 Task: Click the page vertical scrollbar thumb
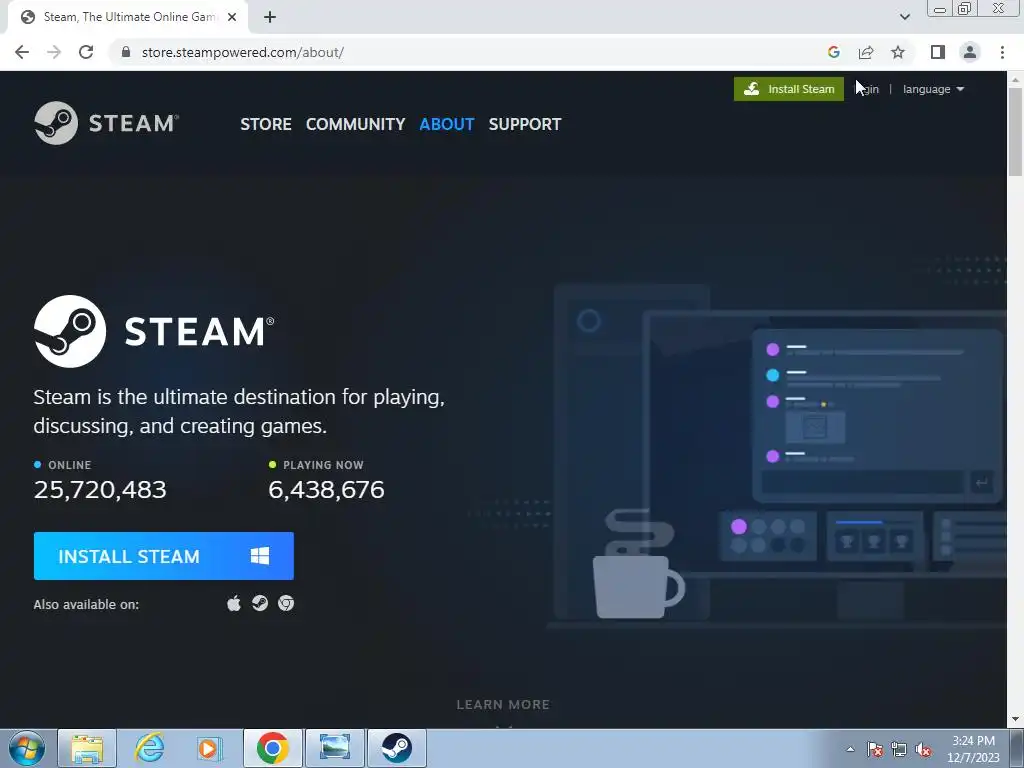(1015, 132)
